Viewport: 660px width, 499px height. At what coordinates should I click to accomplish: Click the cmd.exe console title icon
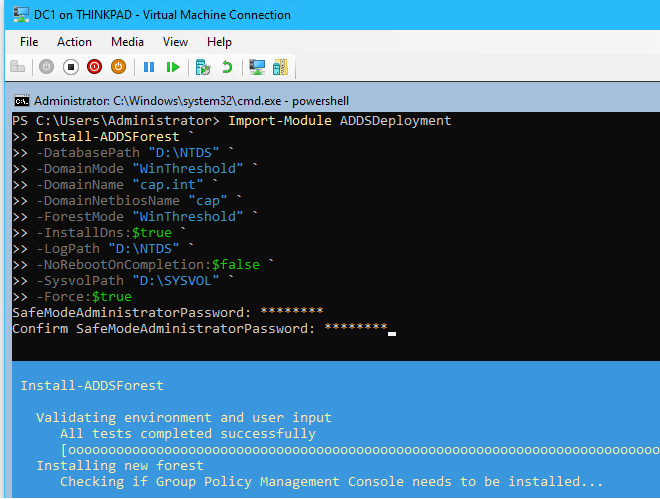(22, 101)
